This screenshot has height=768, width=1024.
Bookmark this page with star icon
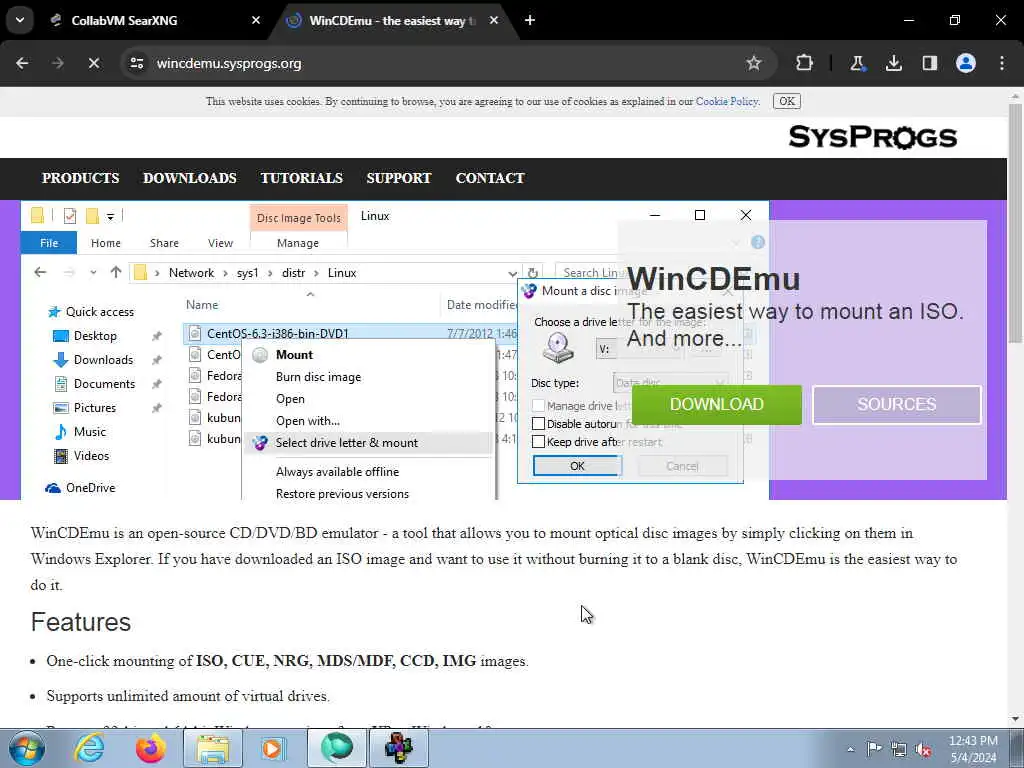point(754,63)
